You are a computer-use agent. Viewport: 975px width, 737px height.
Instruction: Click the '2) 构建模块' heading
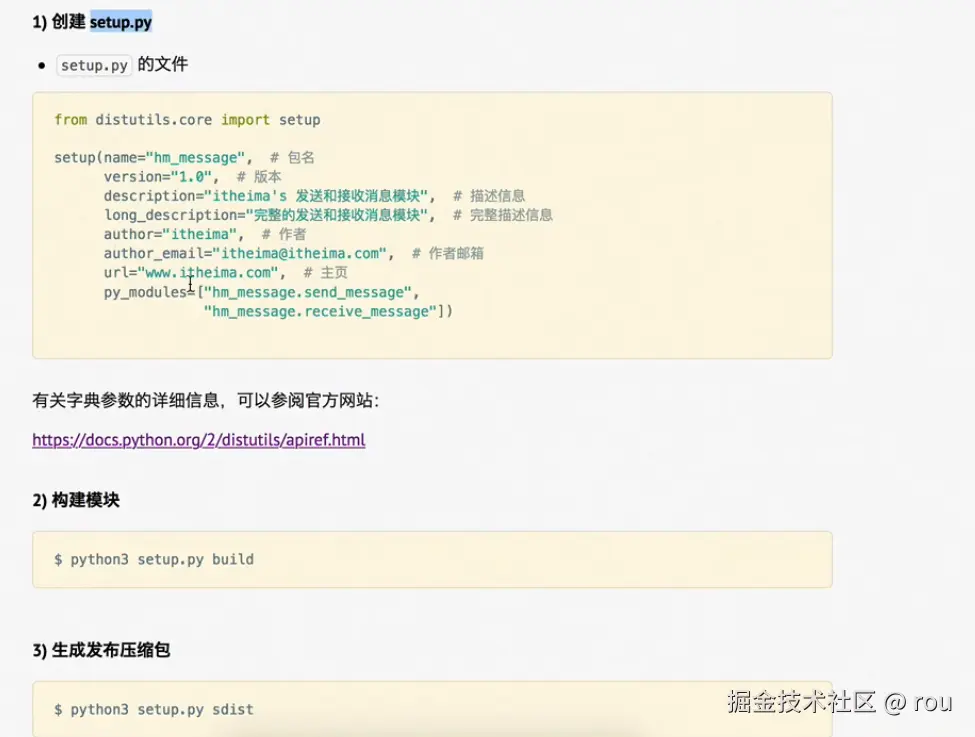(76, 500)
